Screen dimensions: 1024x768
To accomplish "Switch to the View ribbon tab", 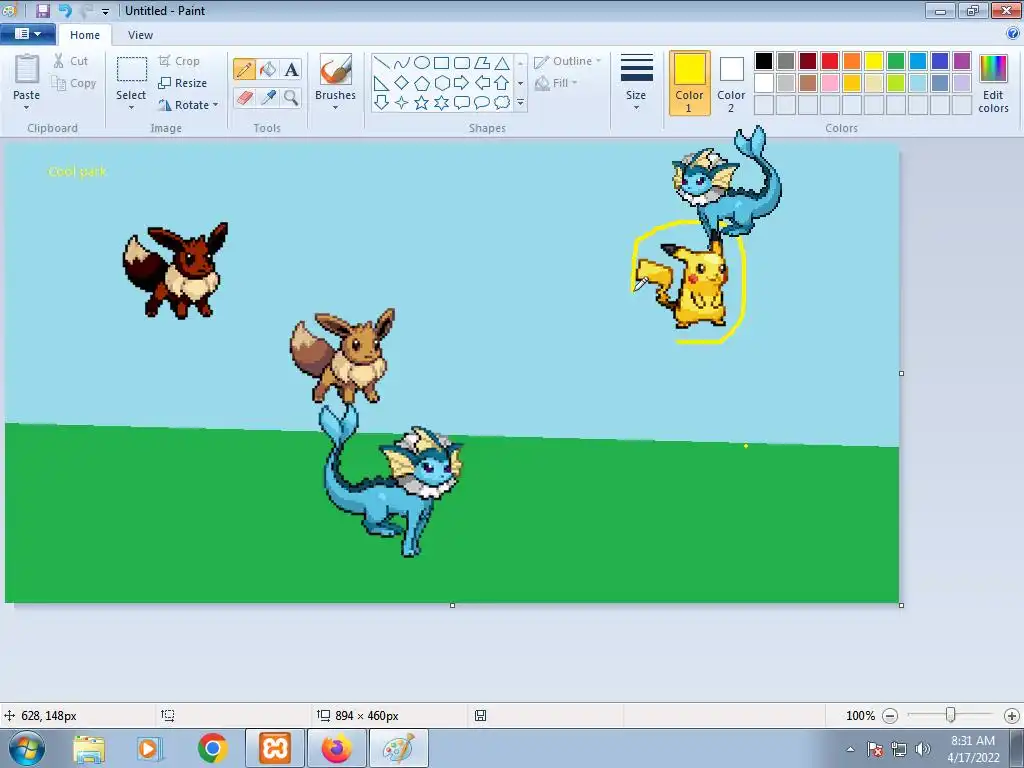I will [140, 35].
